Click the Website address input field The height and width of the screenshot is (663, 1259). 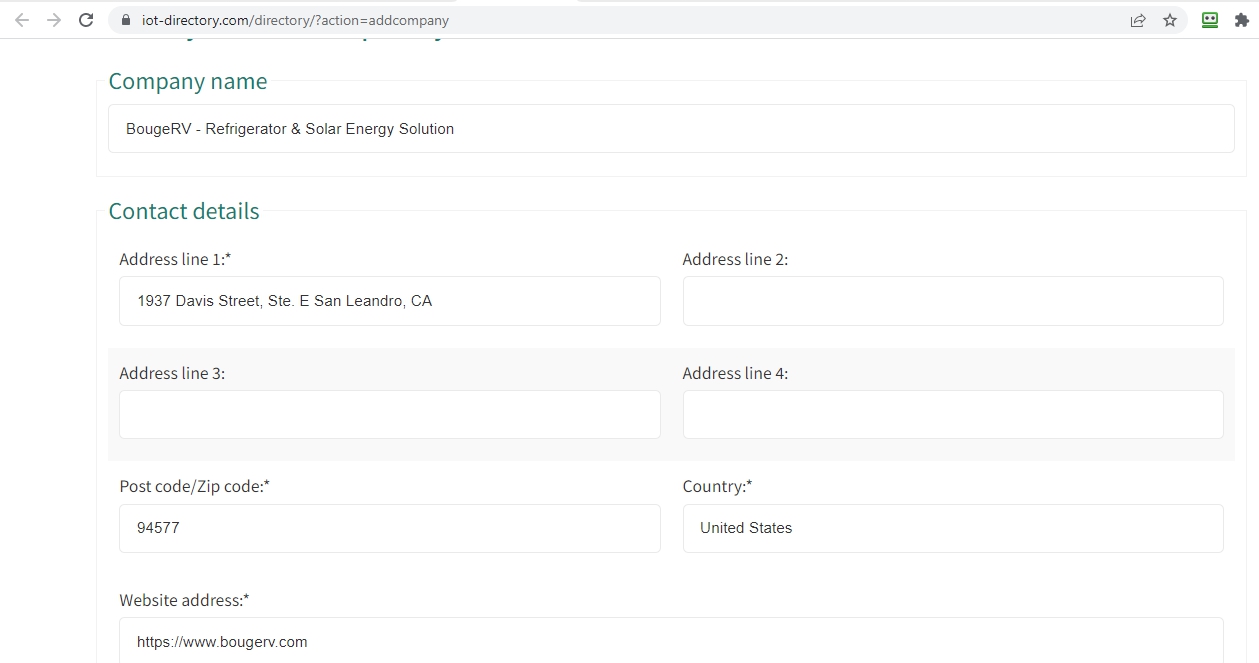pyautogui.click(x=670, y=641)
